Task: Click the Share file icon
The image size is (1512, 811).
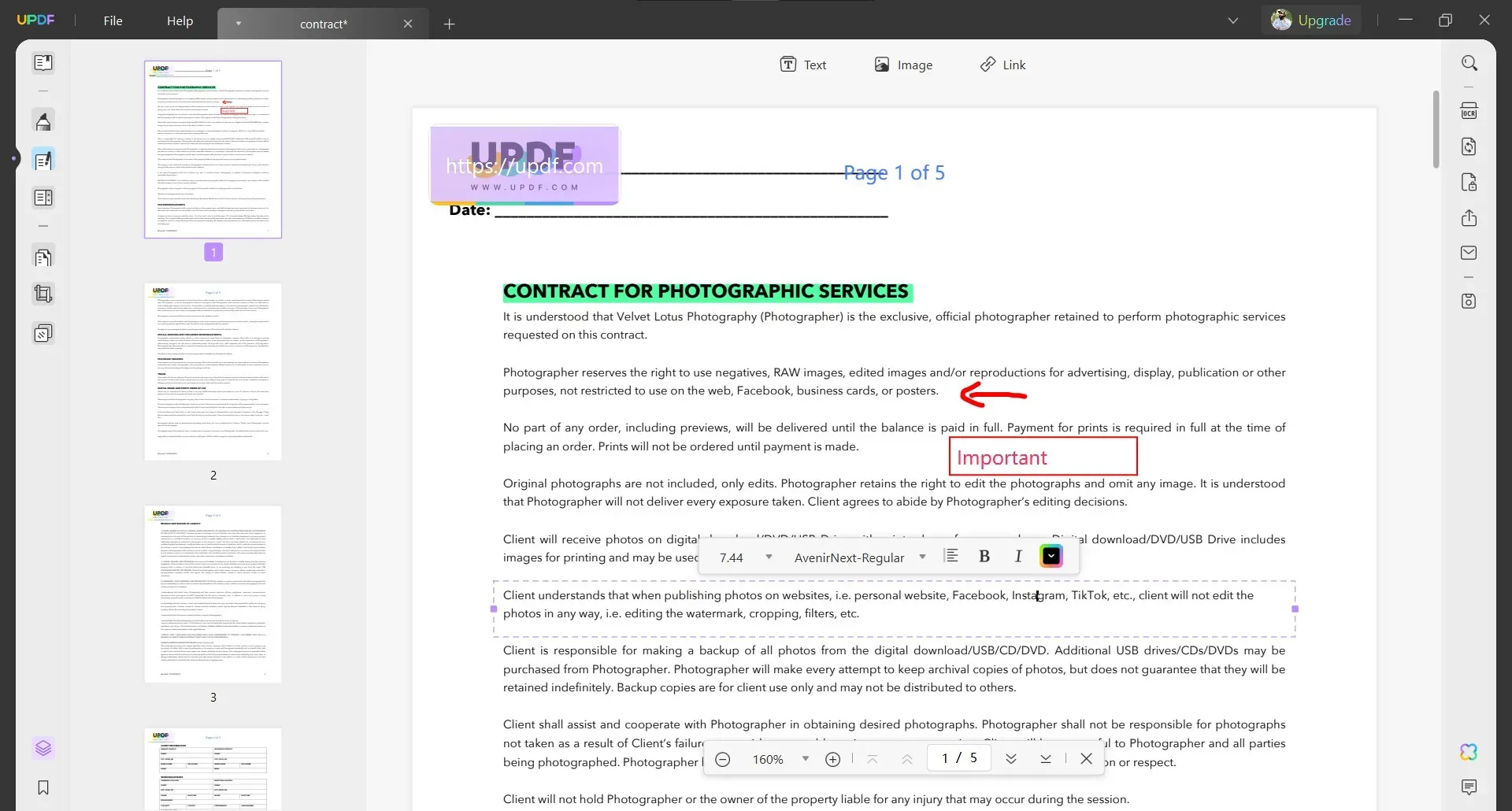Action: 1469,218
